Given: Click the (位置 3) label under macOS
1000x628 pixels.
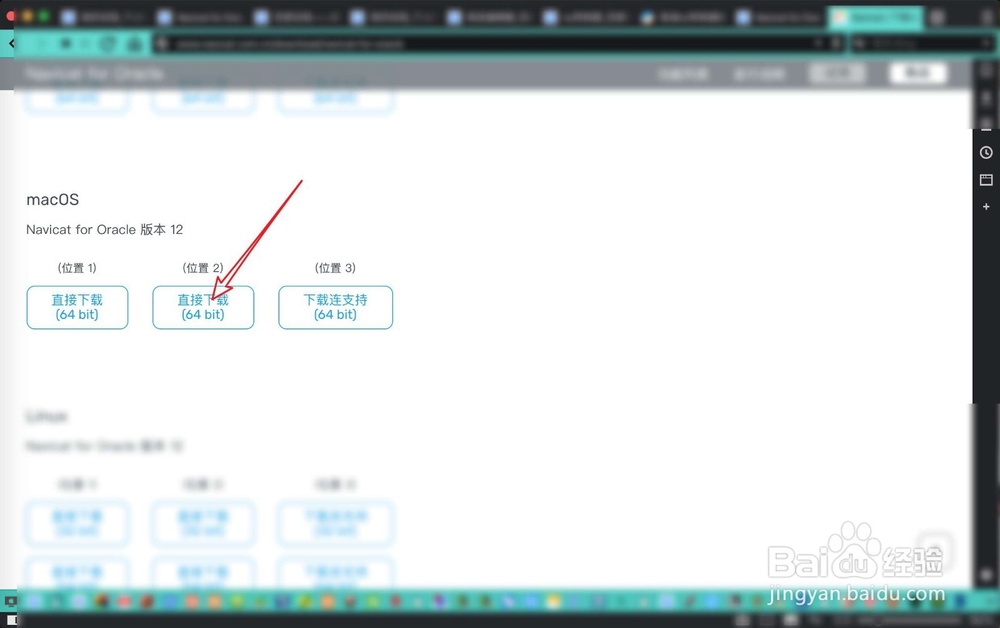Looking at the screenshot, I should (335, 268).
